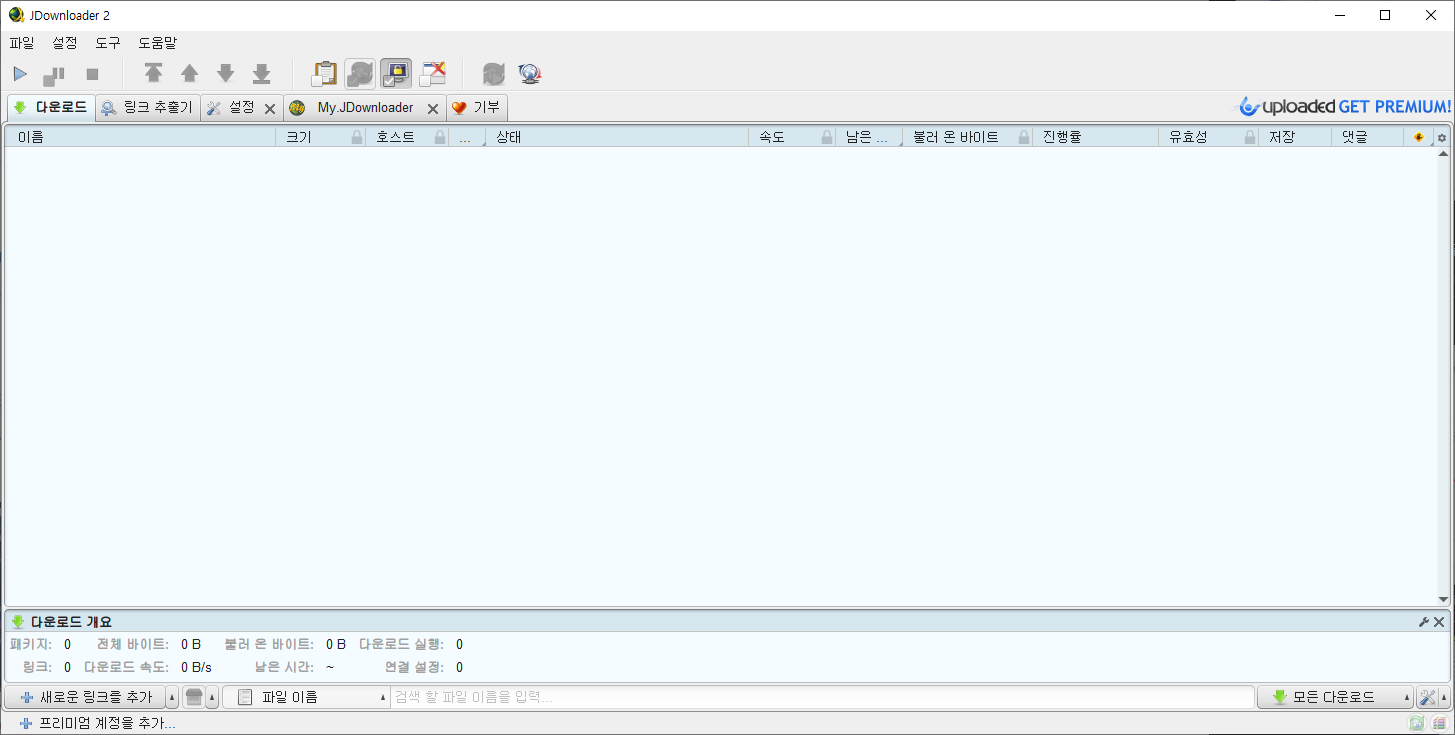Click scrollbar up arrow in download list
Screen dimensions: 1455x735
[1443, 154]
